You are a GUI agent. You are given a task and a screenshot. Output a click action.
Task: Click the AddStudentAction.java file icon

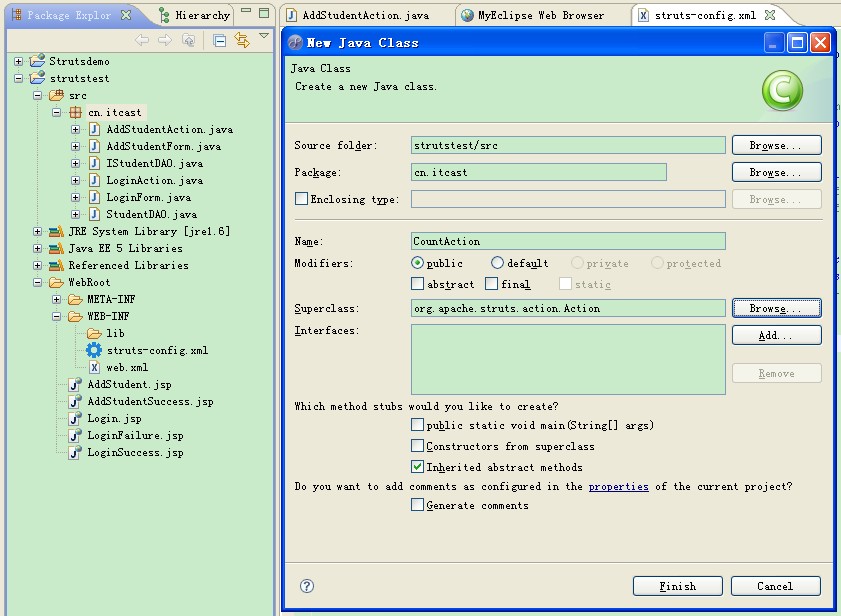click(x=94, y=129)
